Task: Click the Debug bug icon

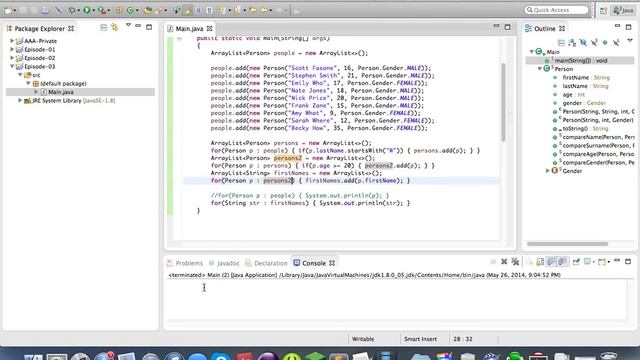Action: tap(72, 10)
